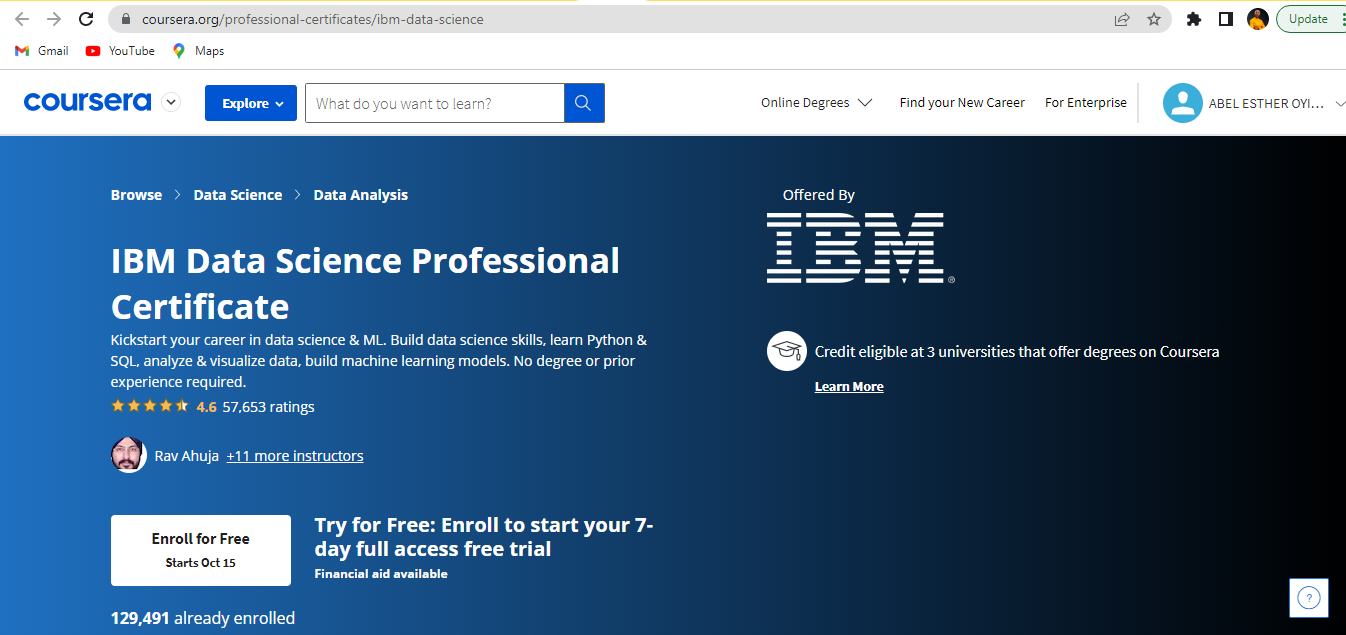Viewport: 1346px width, 635px height.
Task: Open the +11 more instructors link
Action: tap(295, 456)
